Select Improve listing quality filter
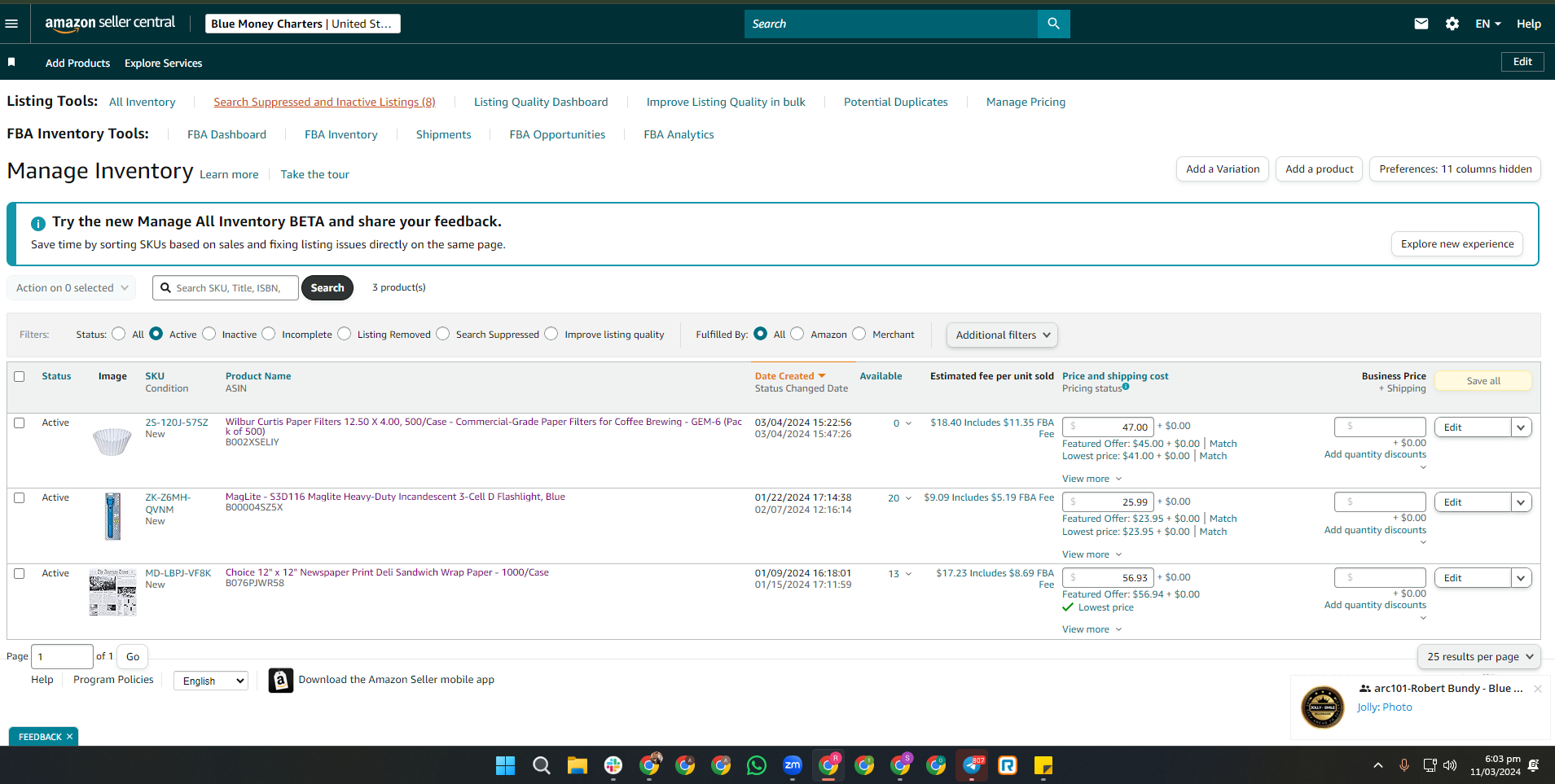1555x784 pixels. [x=551, y=334]
